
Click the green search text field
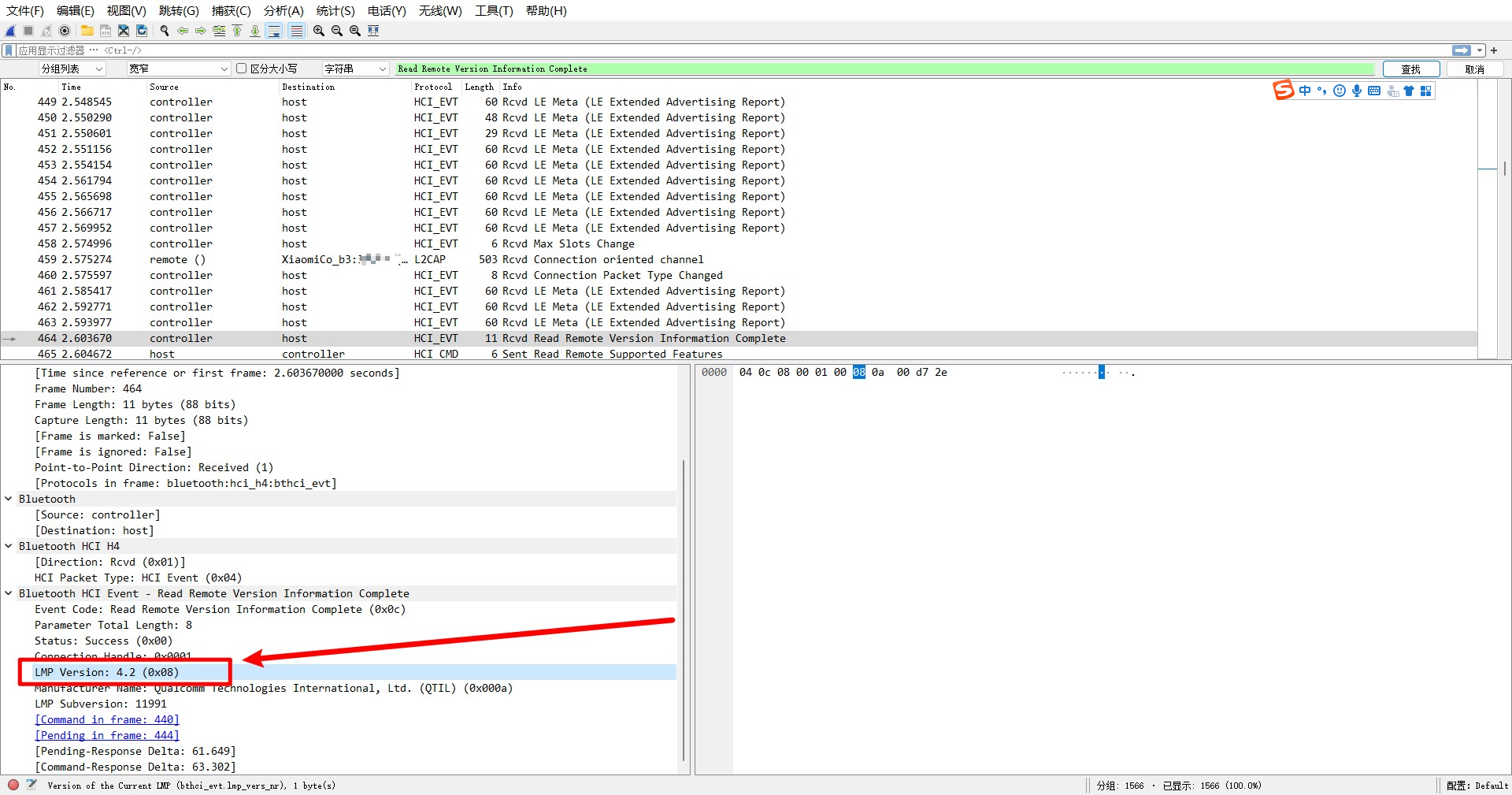(x=885, y=69)
